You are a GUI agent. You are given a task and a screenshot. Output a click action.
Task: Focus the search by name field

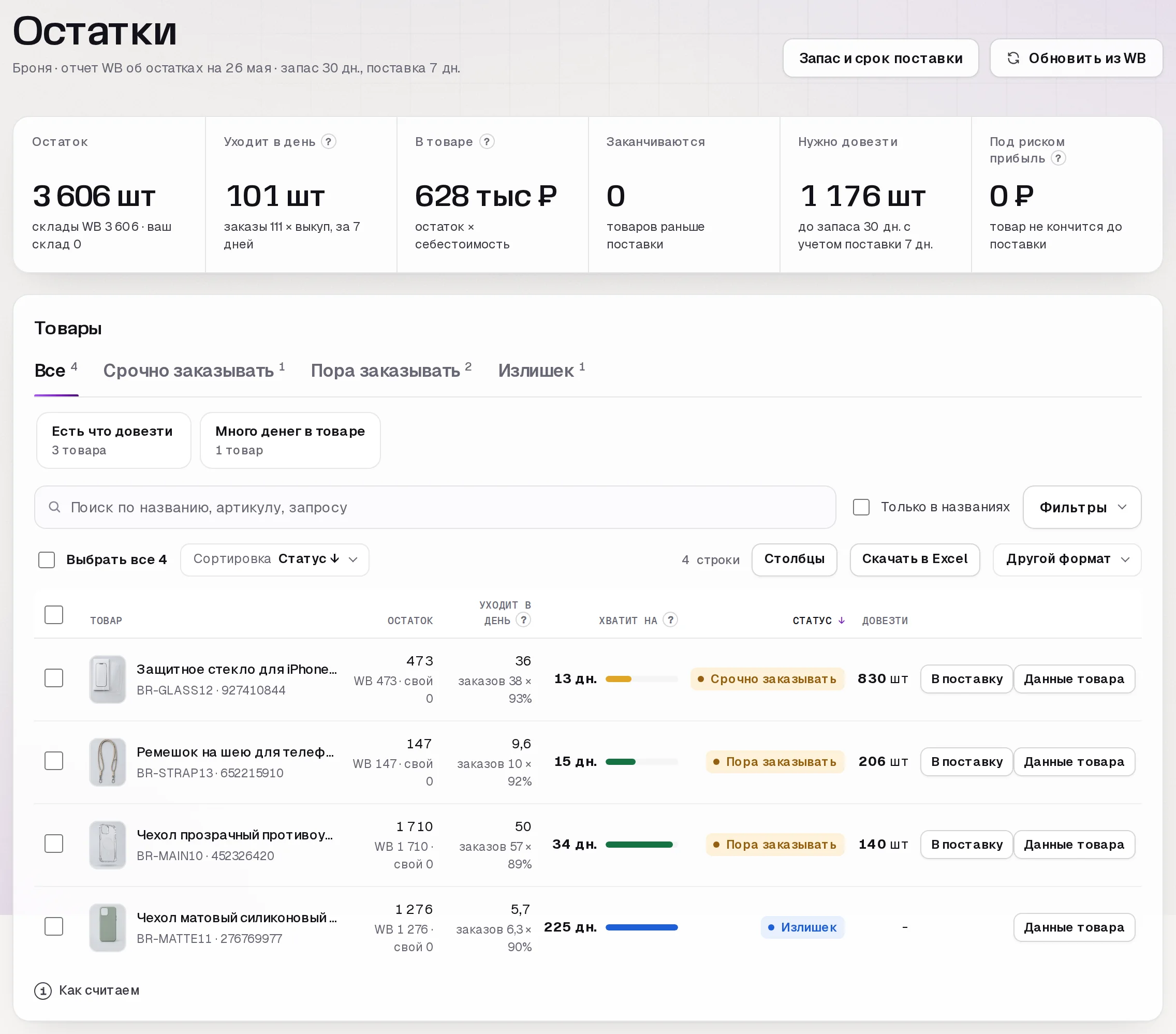(435, 507)
